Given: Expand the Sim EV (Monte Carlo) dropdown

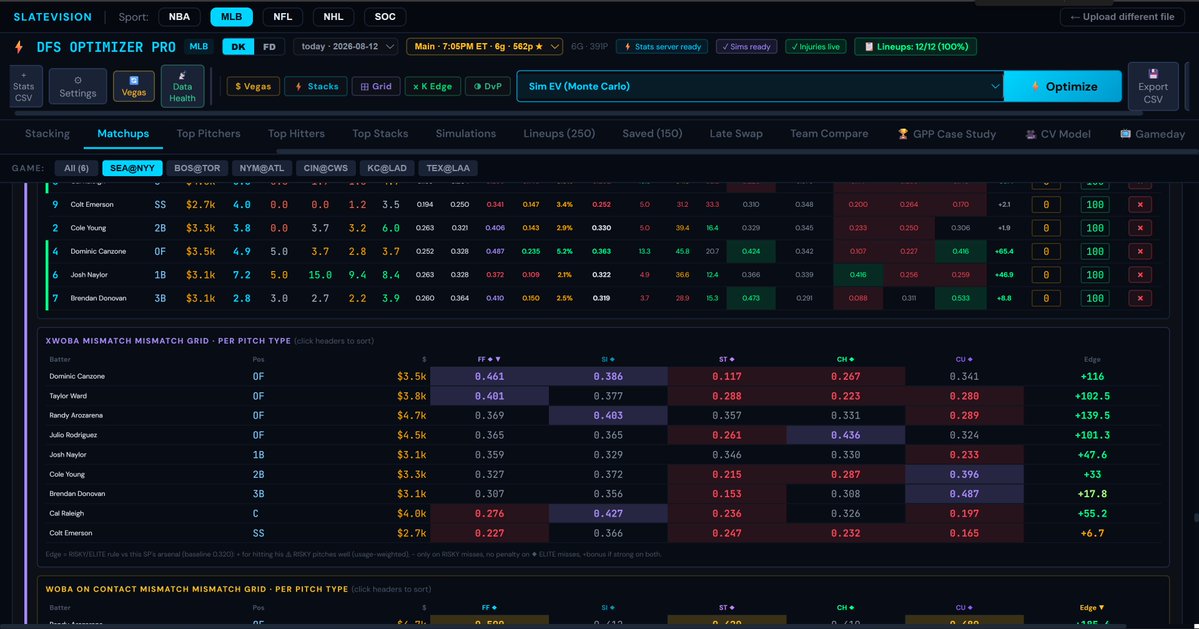Looking at the screenshot, I should point(760,86).
